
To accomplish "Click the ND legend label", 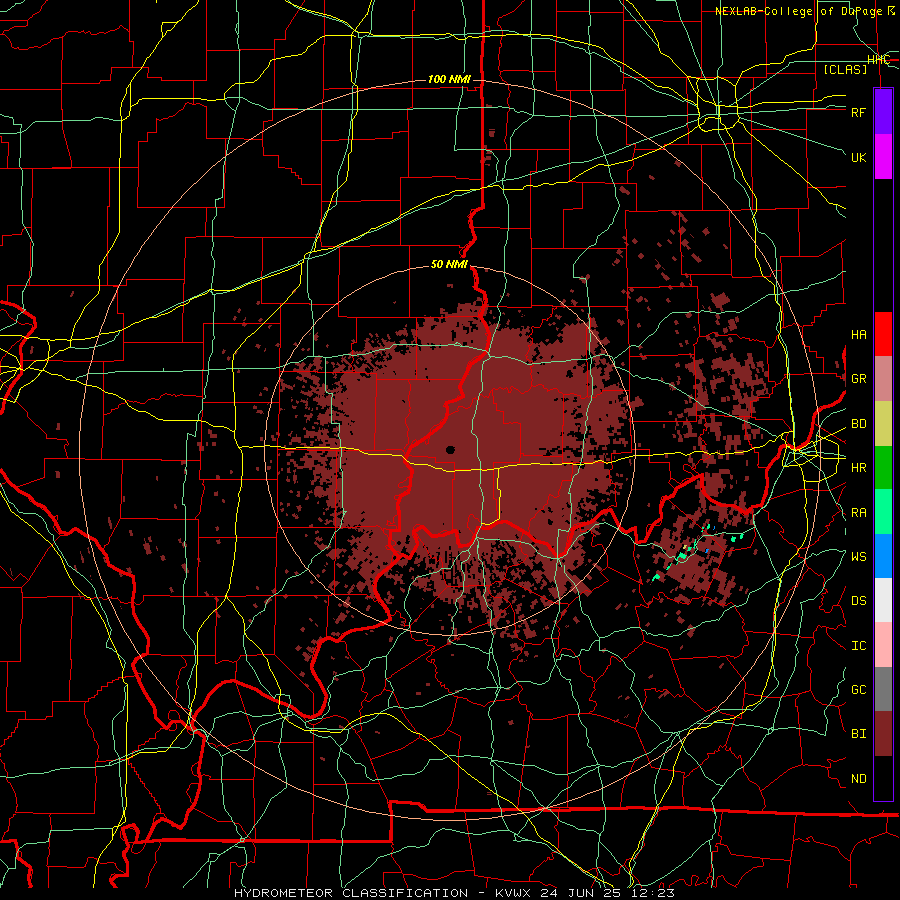I will pyautogui.click(x=858, y=779).
